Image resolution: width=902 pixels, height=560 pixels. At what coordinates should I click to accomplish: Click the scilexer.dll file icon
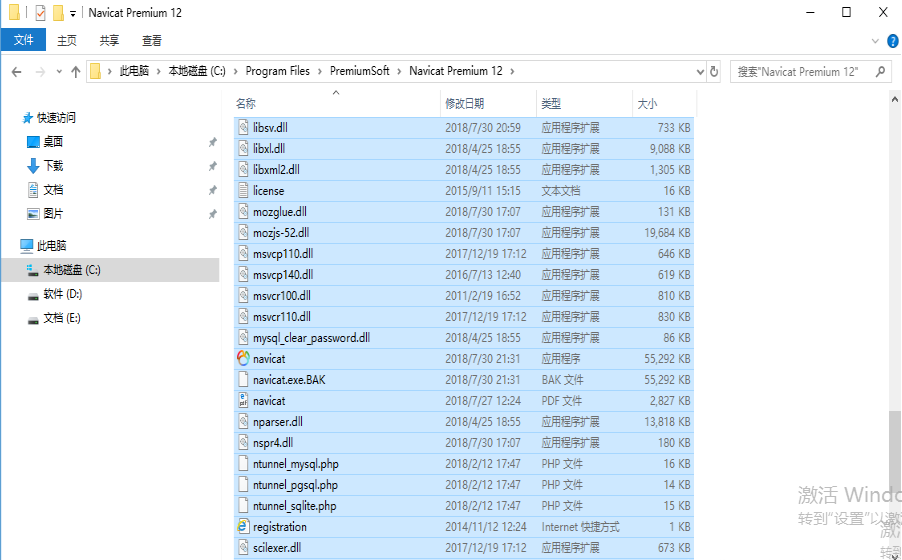pyautogui.click(x=243, y=548)
